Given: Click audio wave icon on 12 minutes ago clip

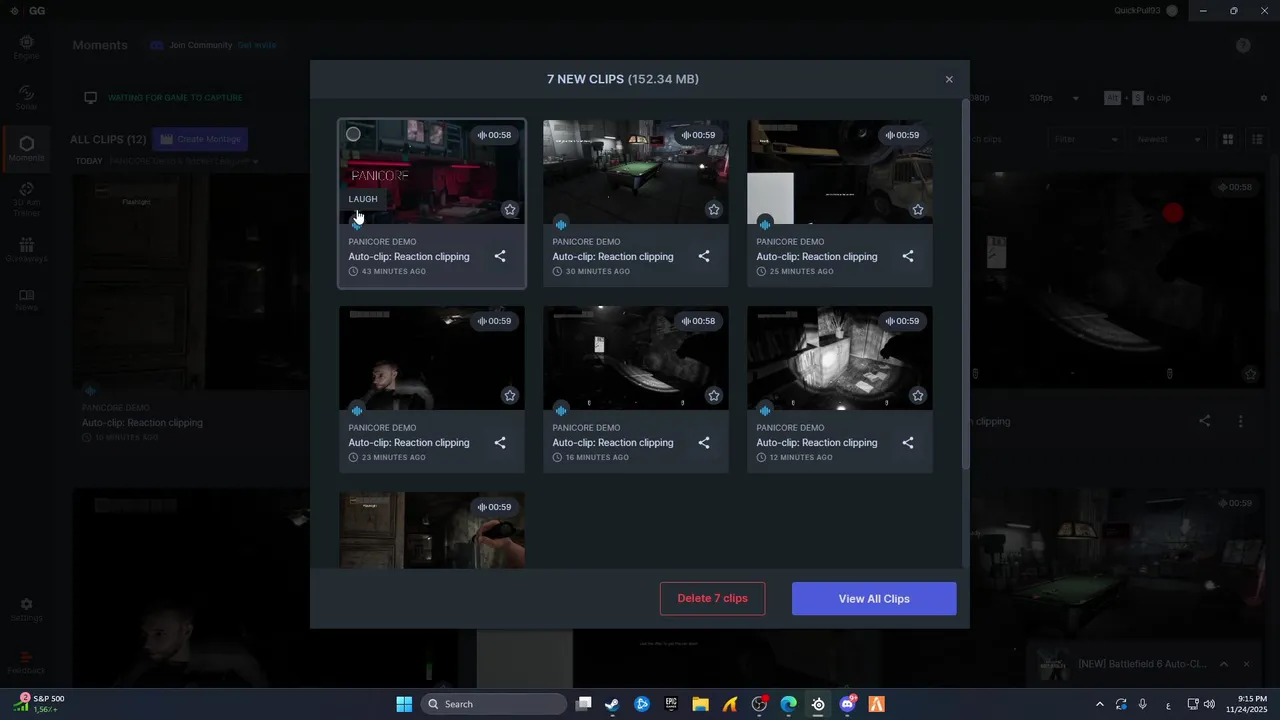Looking at the screenshot, I should 765,410.
